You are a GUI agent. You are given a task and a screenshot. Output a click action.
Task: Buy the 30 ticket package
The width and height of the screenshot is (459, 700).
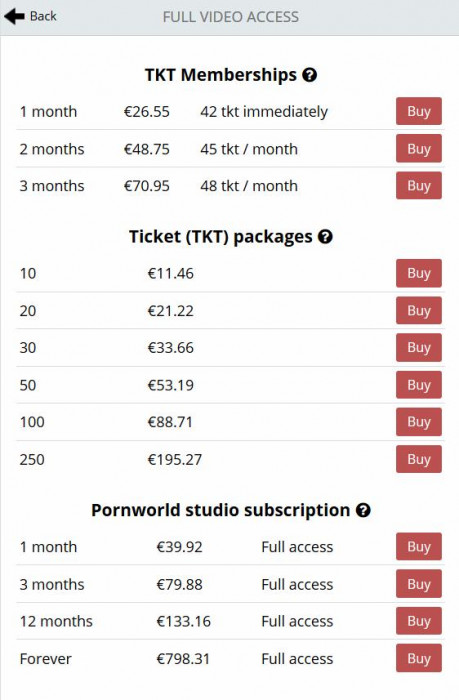click(x=419, y=347)
